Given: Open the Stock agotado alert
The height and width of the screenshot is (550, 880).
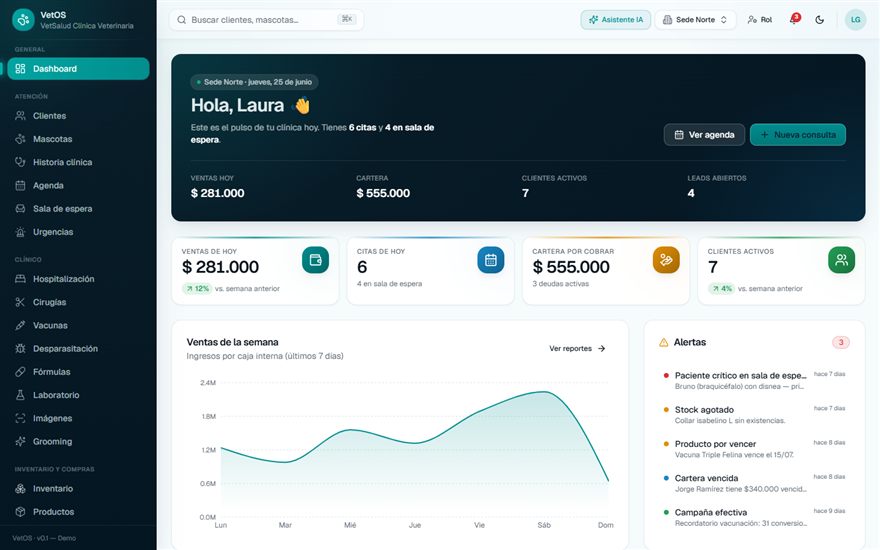Looking at the screenshot, I should (754, 415).
